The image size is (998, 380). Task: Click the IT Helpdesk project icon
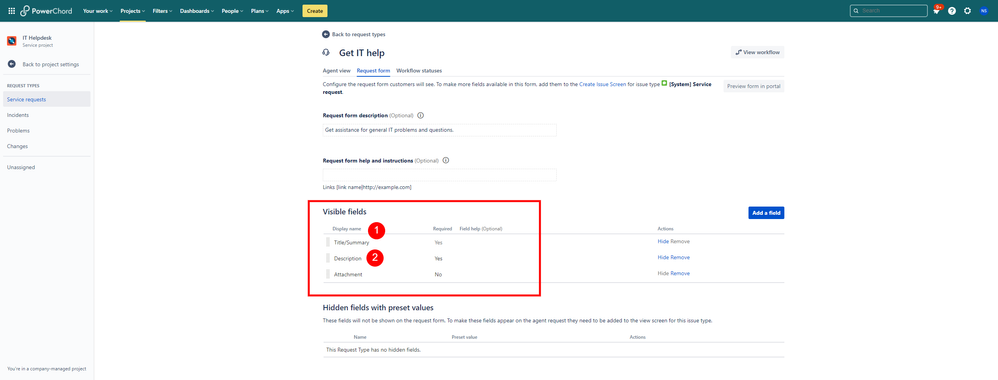point(12,41)
